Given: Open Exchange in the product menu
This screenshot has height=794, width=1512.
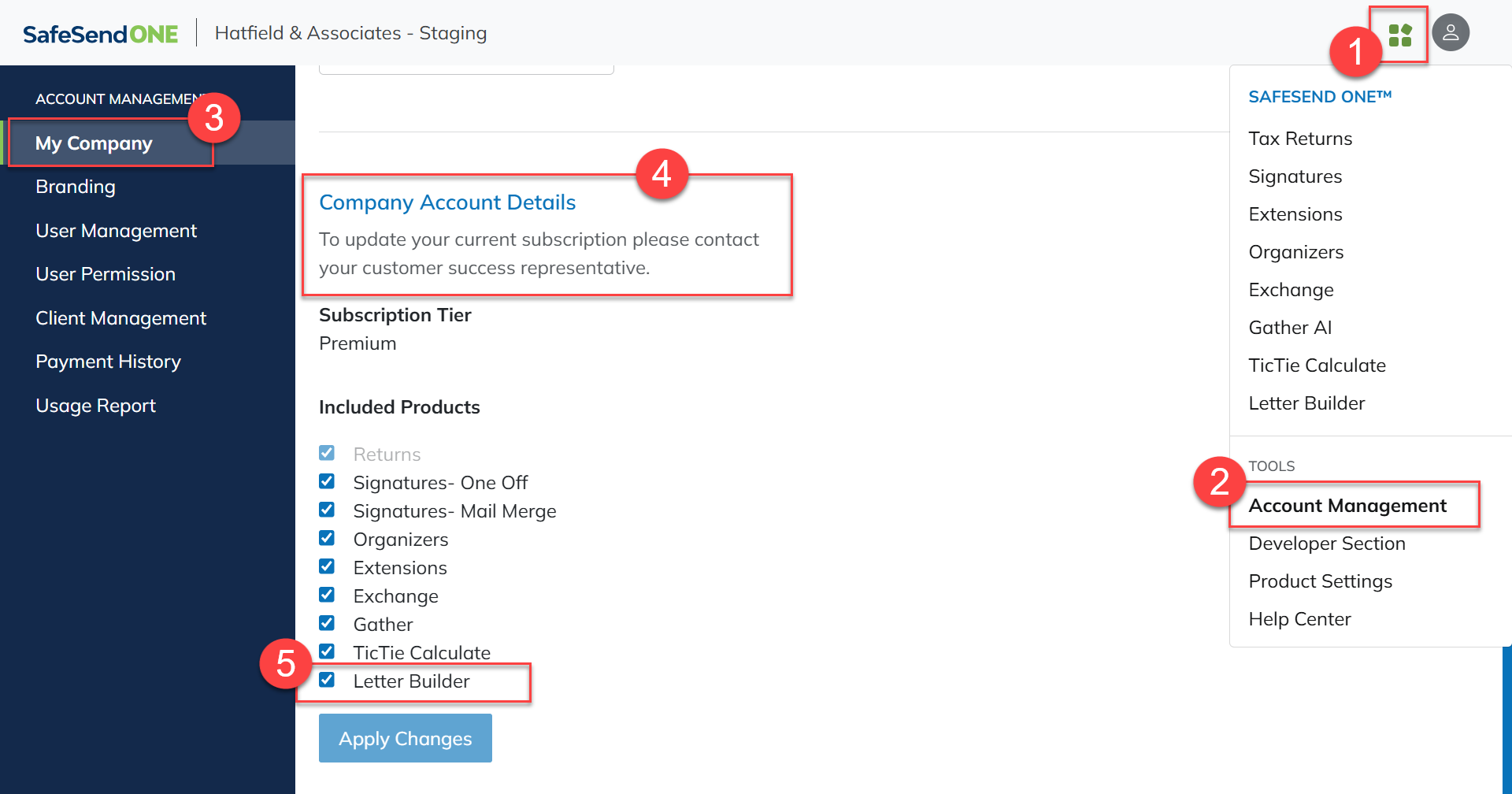Looking at the screenshot, I should click(x=1291, y=290).
